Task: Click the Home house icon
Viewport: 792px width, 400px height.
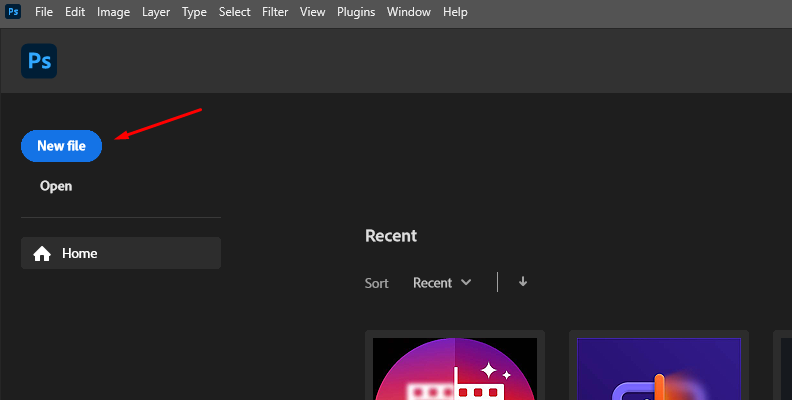Action: tap(42, 254)
